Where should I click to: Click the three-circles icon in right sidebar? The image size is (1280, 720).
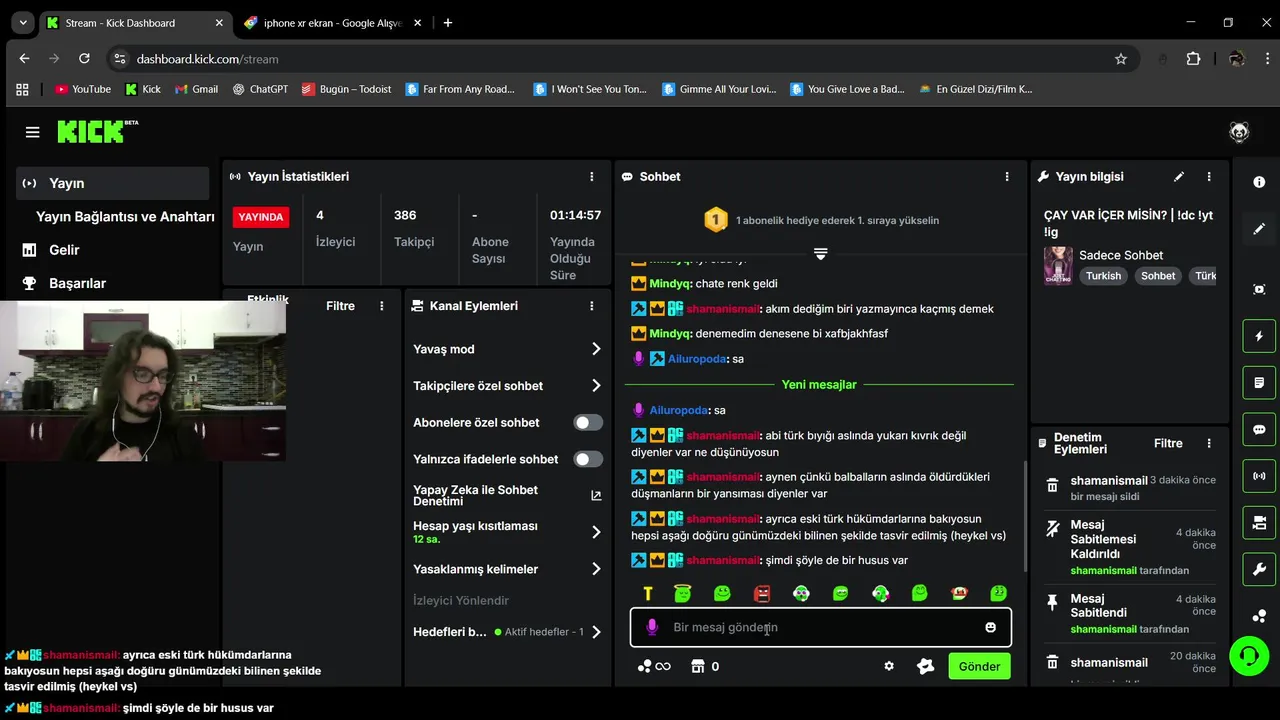coord(1259,616)
